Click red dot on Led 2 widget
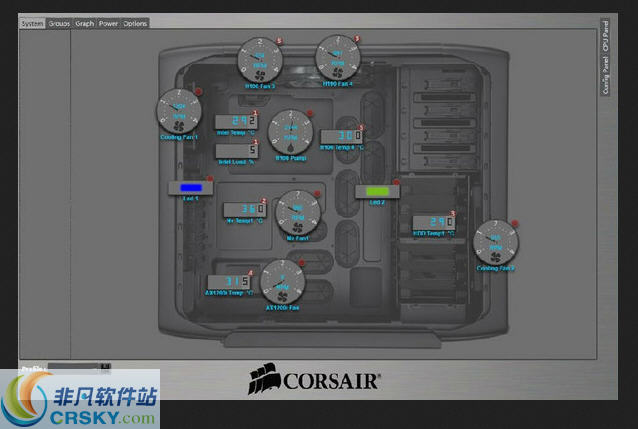 (396, 182)
